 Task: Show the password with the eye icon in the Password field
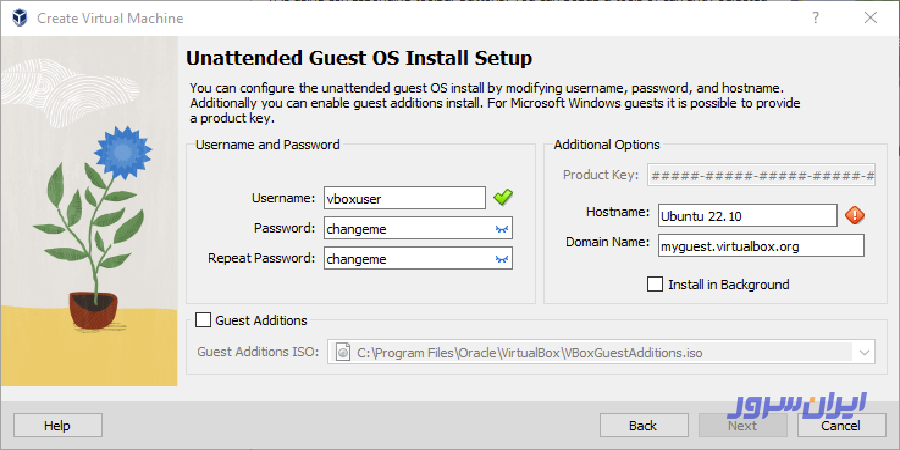(502, 229)
